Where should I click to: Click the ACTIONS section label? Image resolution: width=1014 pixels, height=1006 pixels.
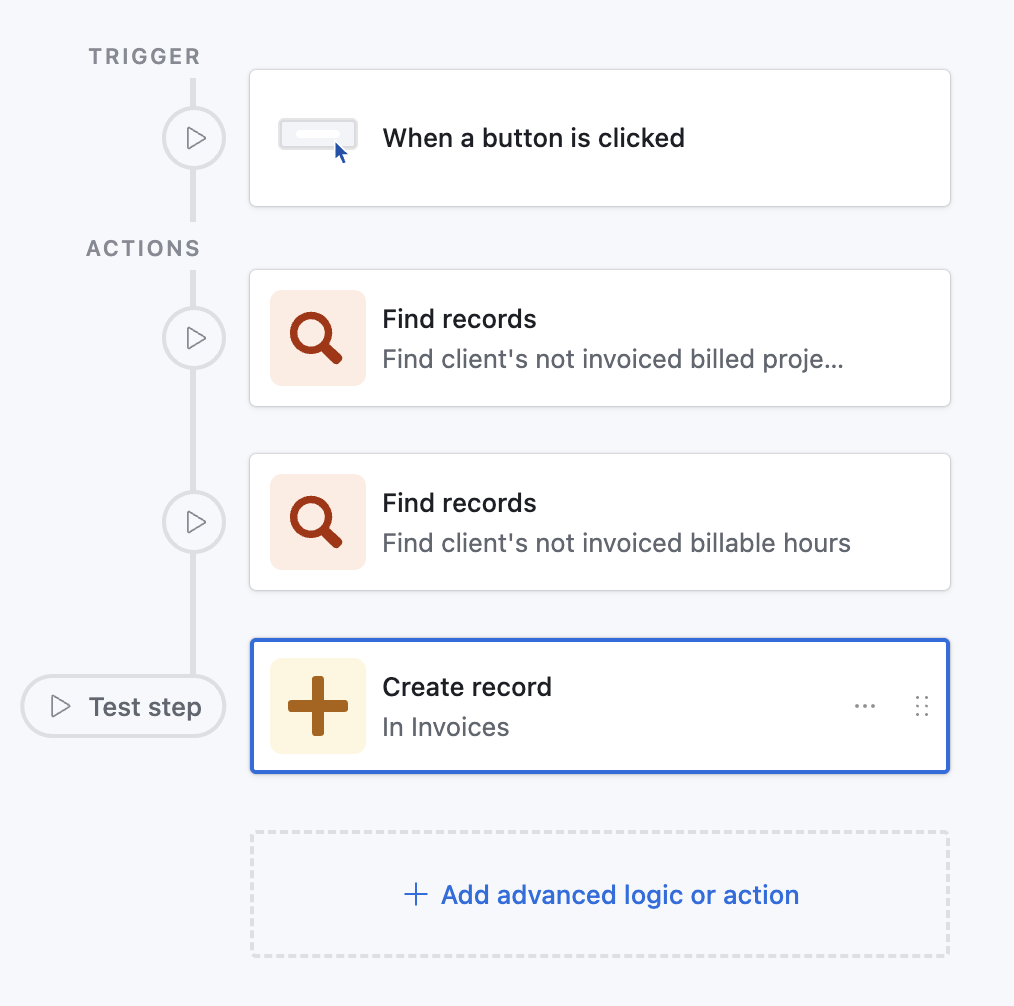143,248
